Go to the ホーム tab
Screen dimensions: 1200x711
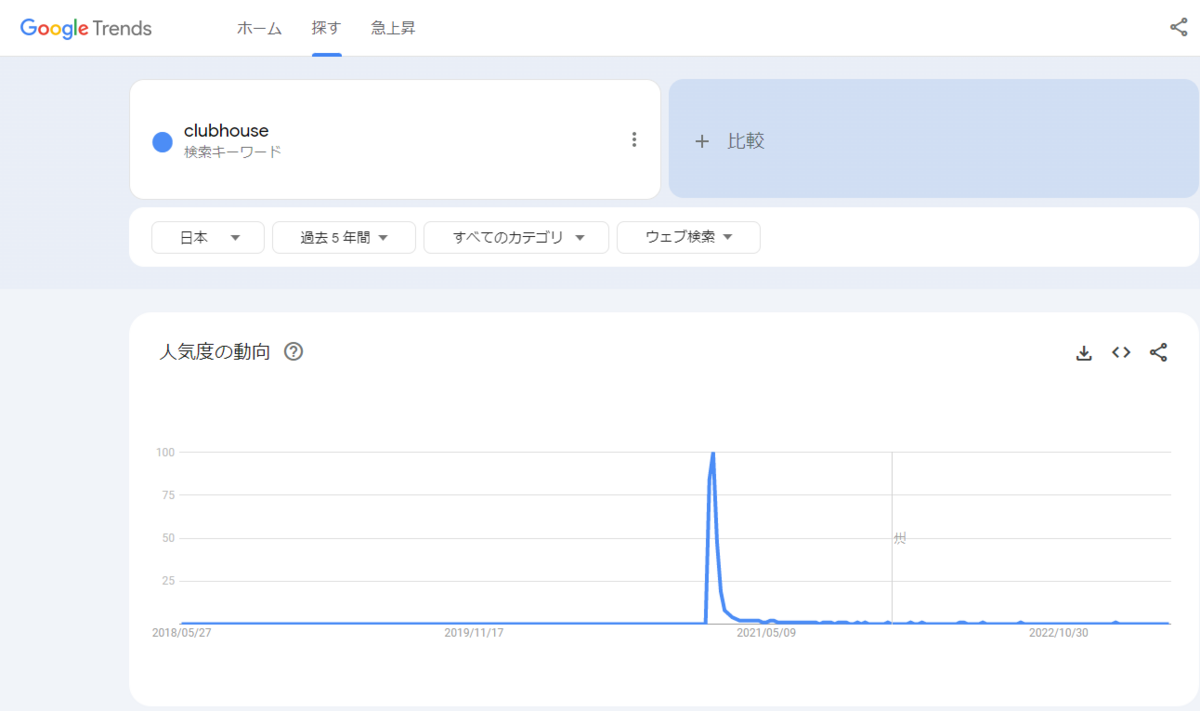(259, 28)
